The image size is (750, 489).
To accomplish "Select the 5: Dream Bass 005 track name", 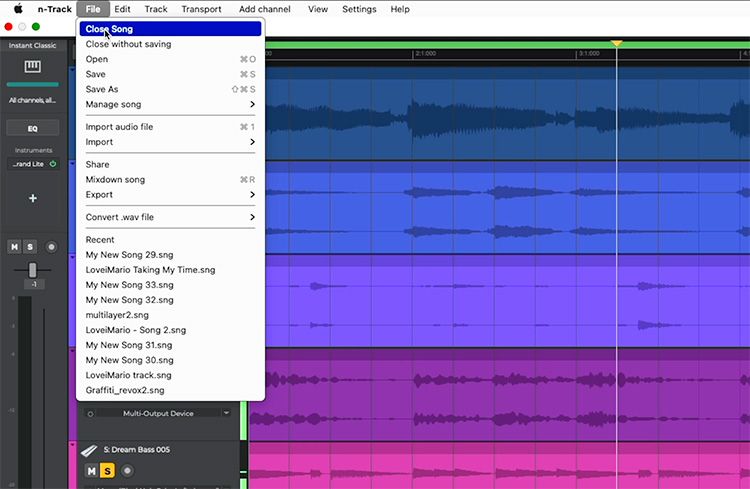I will [x=137, y=450].
